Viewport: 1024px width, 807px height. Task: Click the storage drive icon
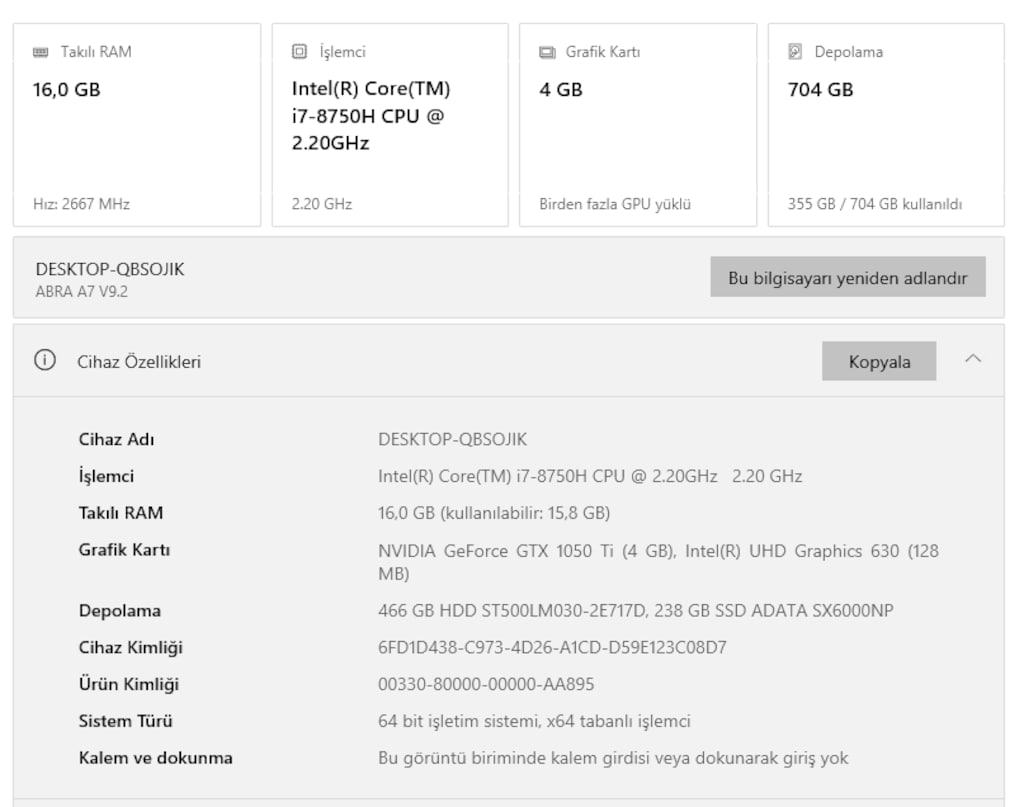click(795, 52)
